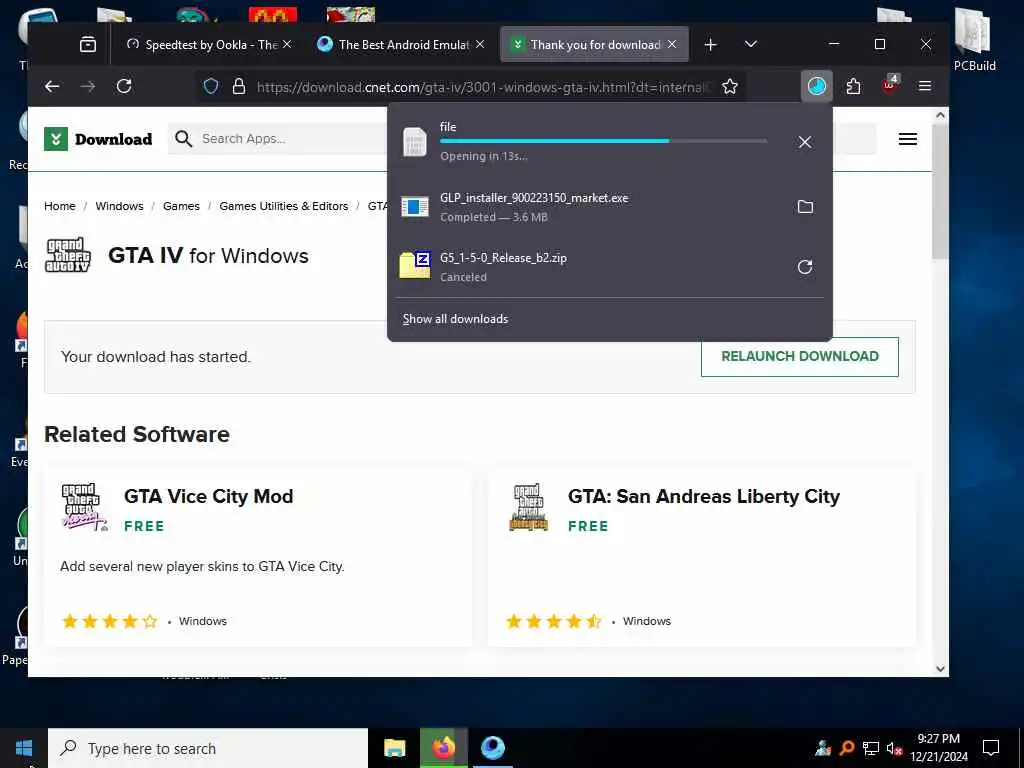Click GTA San Andreas Liberty City thumbnail
Image resolution: width=1024 pixels, height=768 pixels.
tap(528, 507)
